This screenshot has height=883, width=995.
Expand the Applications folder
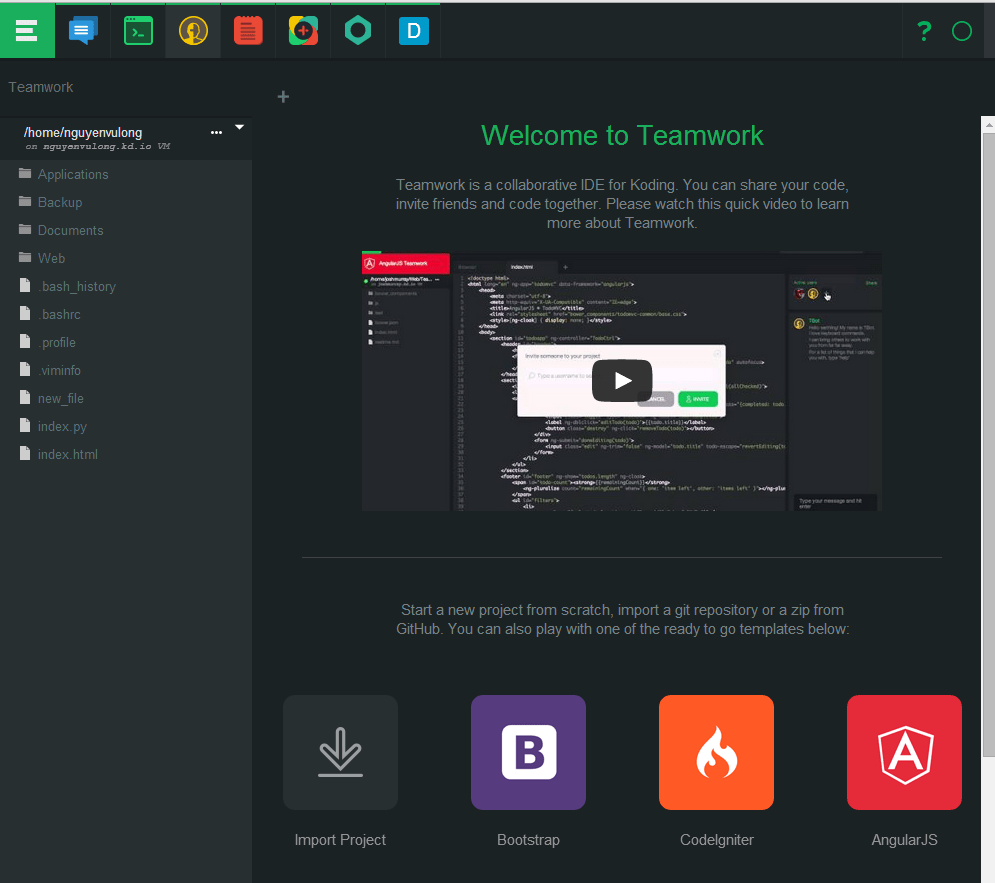point(72,174)
